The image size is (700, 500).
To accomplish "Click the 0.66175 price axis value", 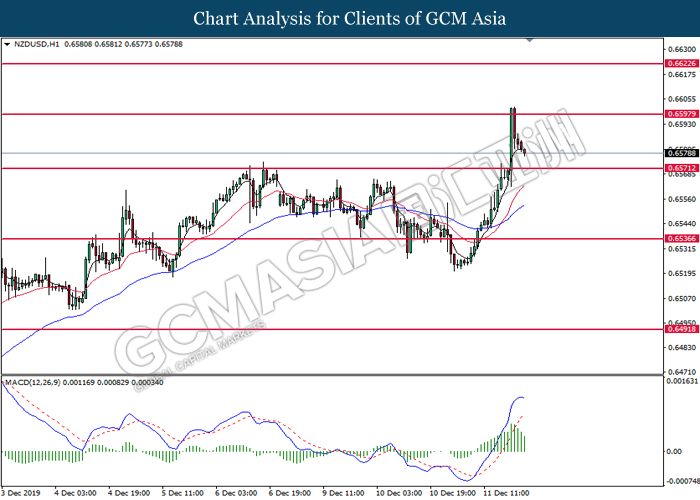I will 682,74.
